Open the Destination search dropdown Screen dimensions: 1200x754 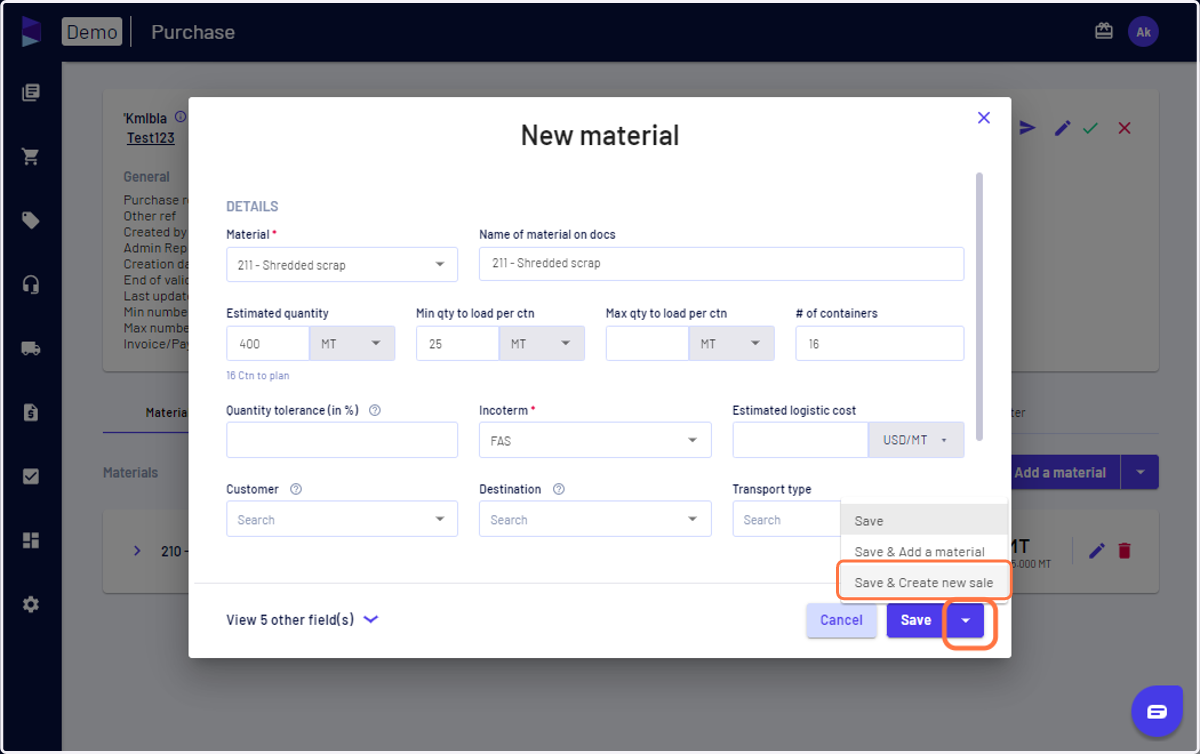(595, 519)
